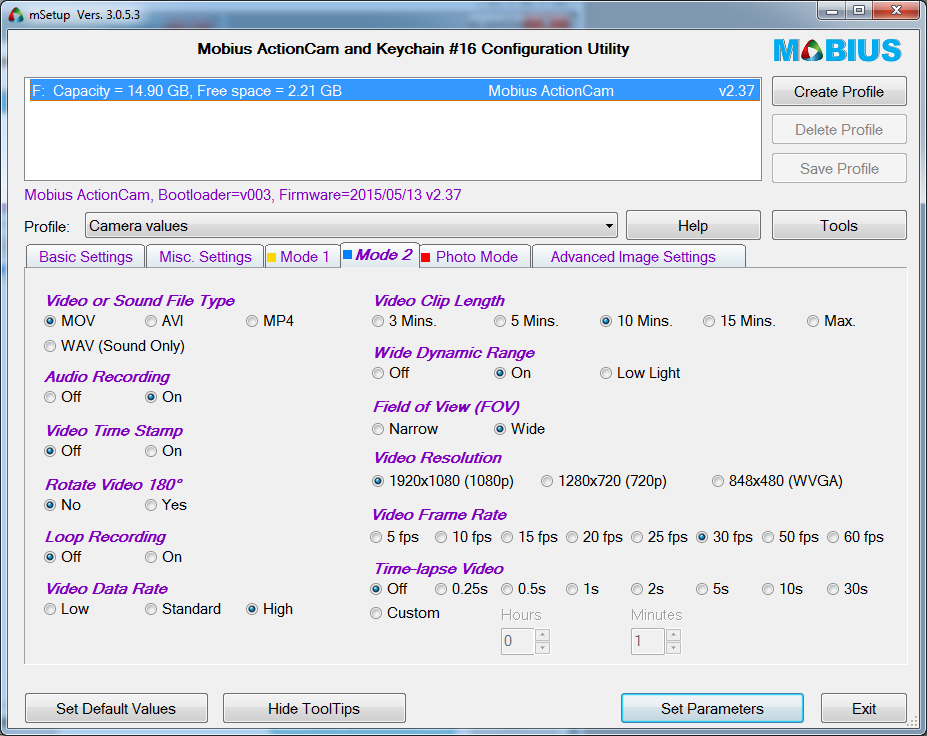Set Video Clip Length to Max.
Viewport: 927px width, 736px height.
point(832,321)
